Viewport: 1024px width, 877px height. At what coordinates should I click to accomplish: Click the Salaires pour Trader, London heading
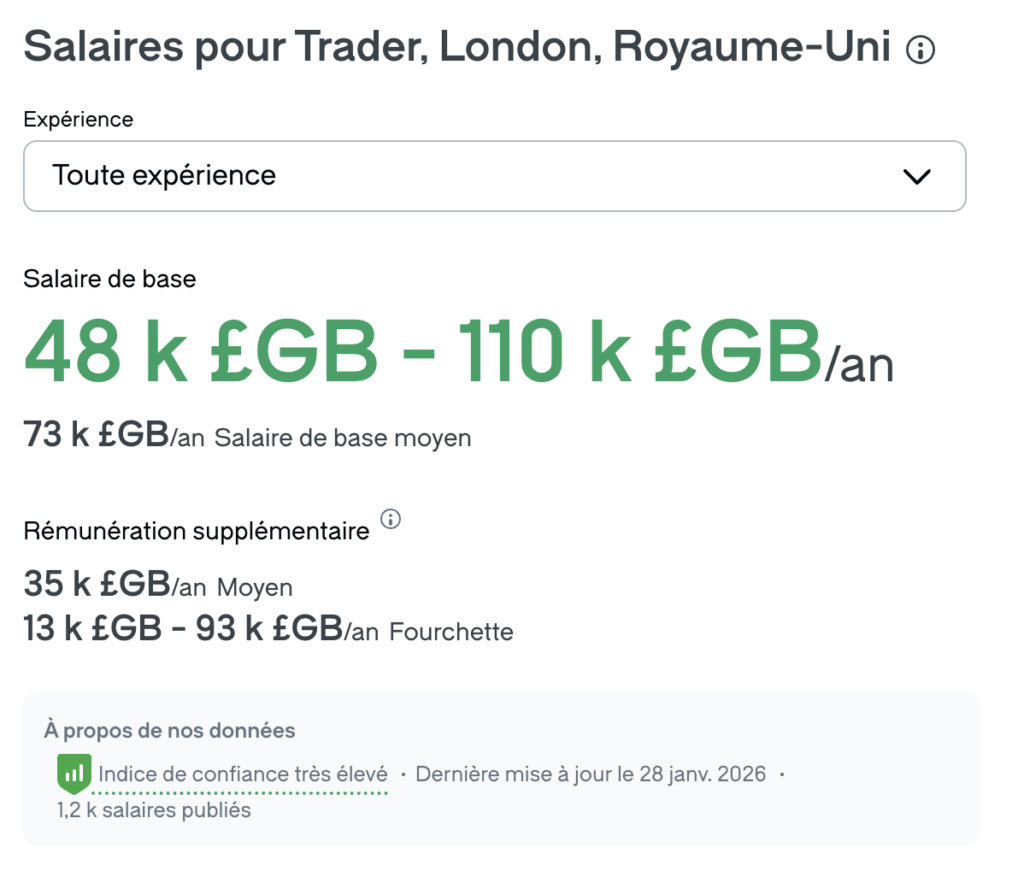456,47
